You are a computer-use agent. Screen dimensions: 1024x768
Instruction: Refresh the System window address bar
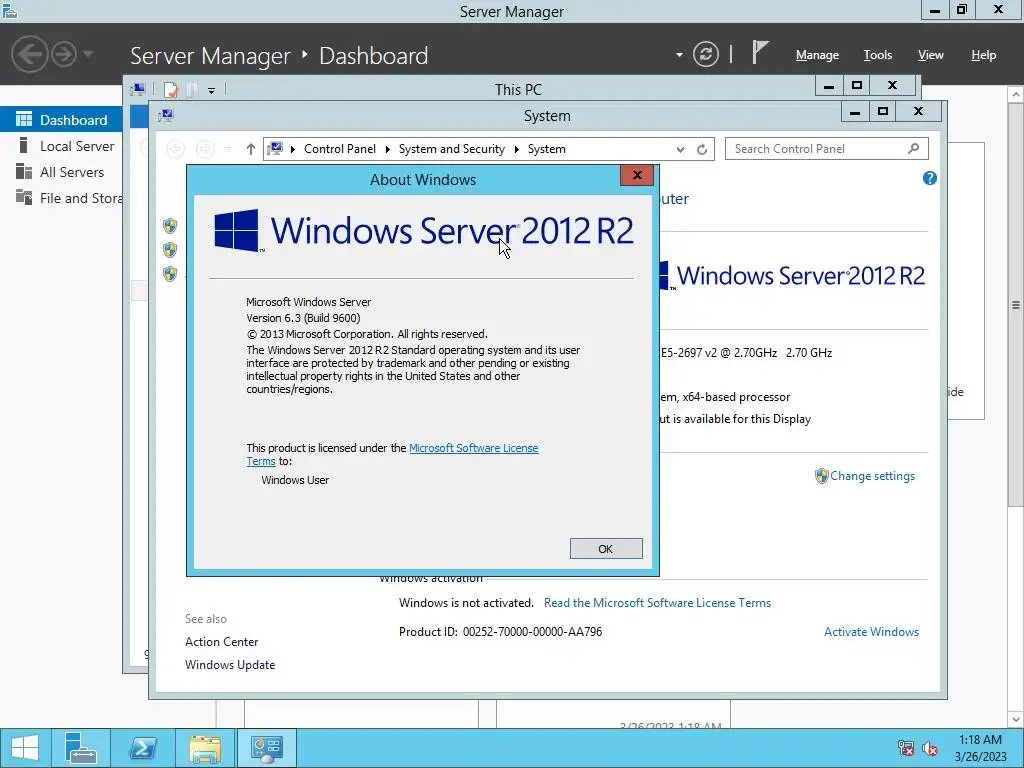pos(702,150)
